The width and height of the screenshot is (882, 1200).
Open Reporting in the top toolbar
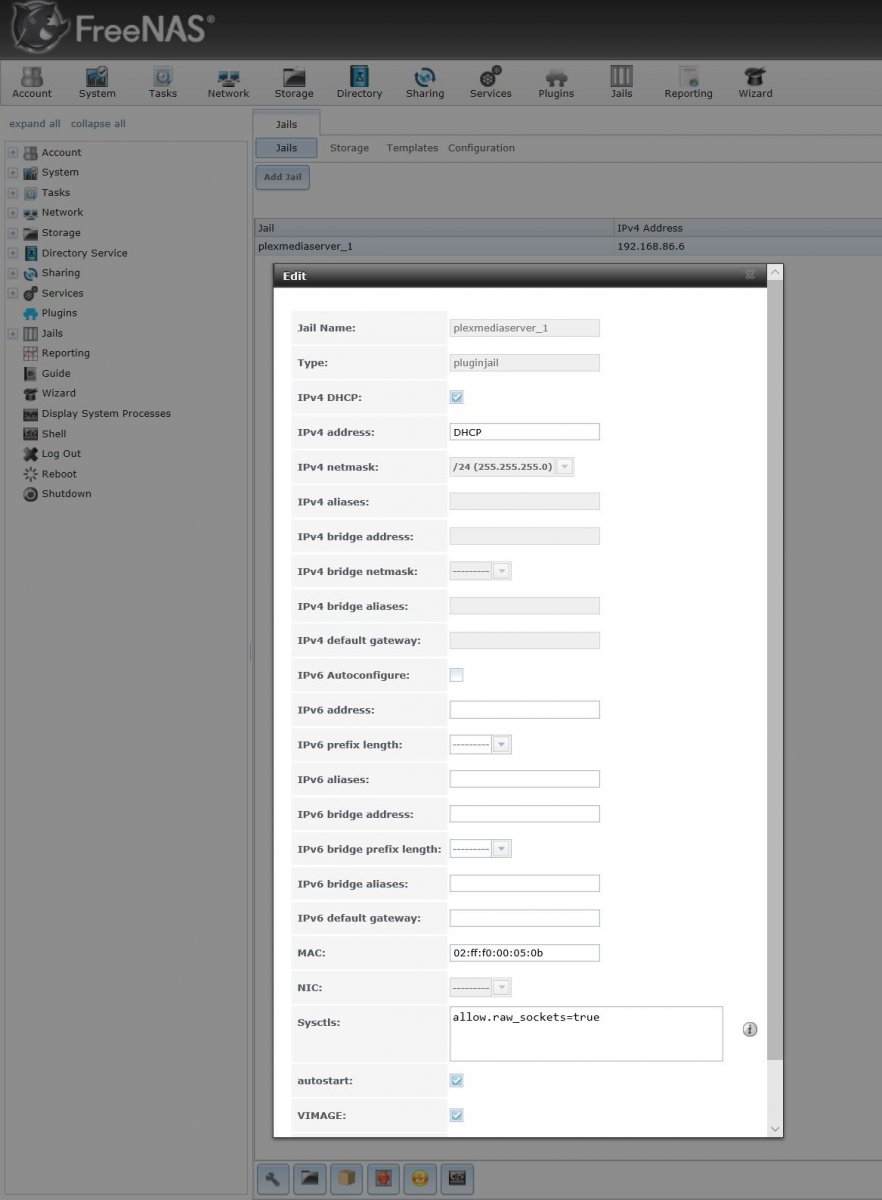688,83
